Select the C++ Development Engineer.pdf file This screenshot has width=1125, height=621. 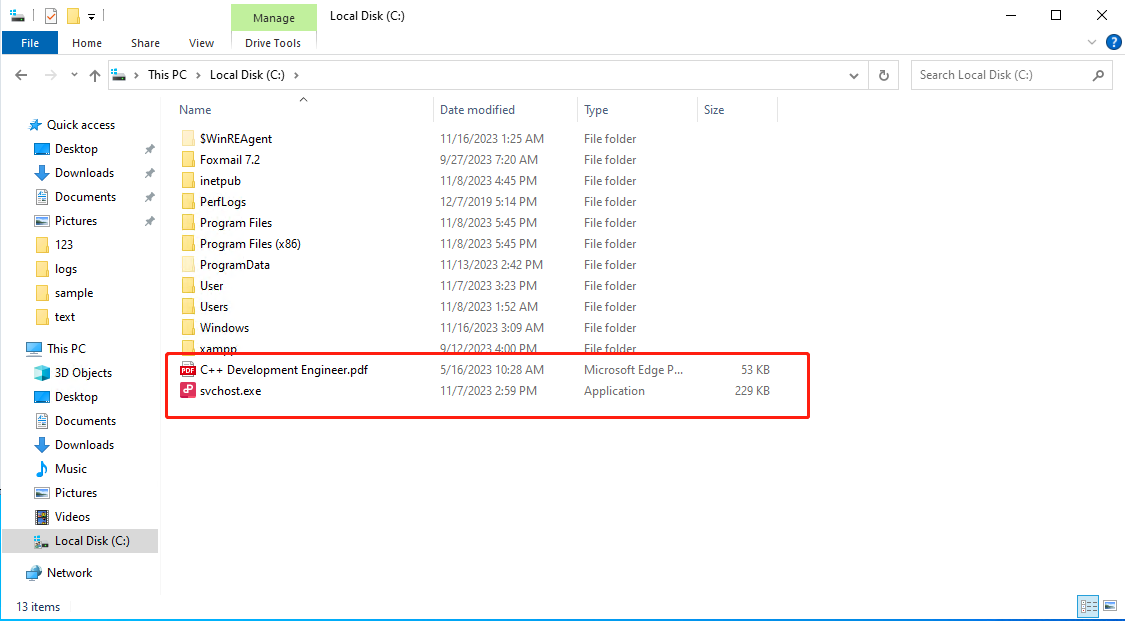[x=283, y=370]
